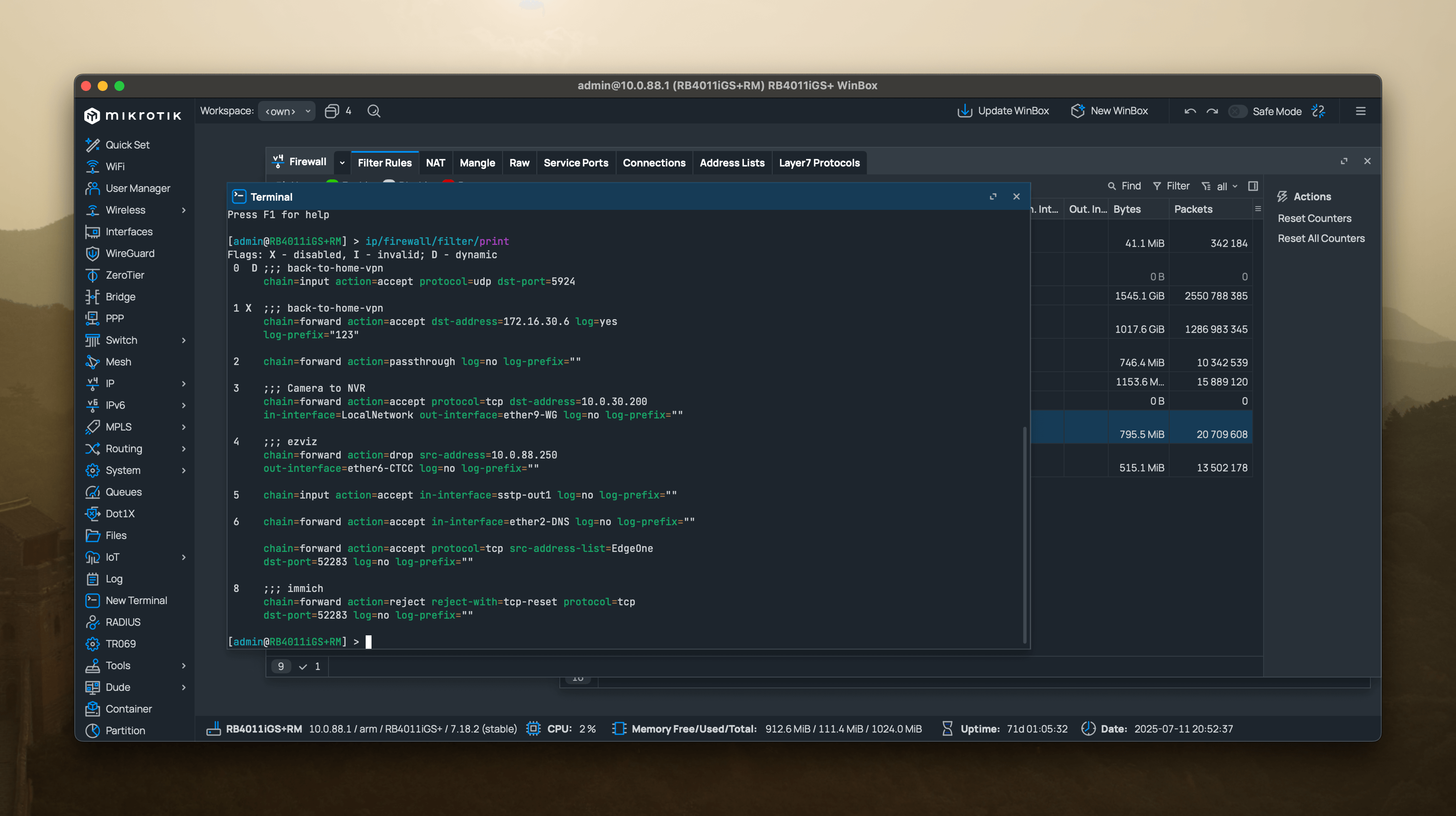Image resolution: width=1456 pixels, height=816 pixels.
Task: Expand the IoT submenu
Action: click(x=183, y=557)
